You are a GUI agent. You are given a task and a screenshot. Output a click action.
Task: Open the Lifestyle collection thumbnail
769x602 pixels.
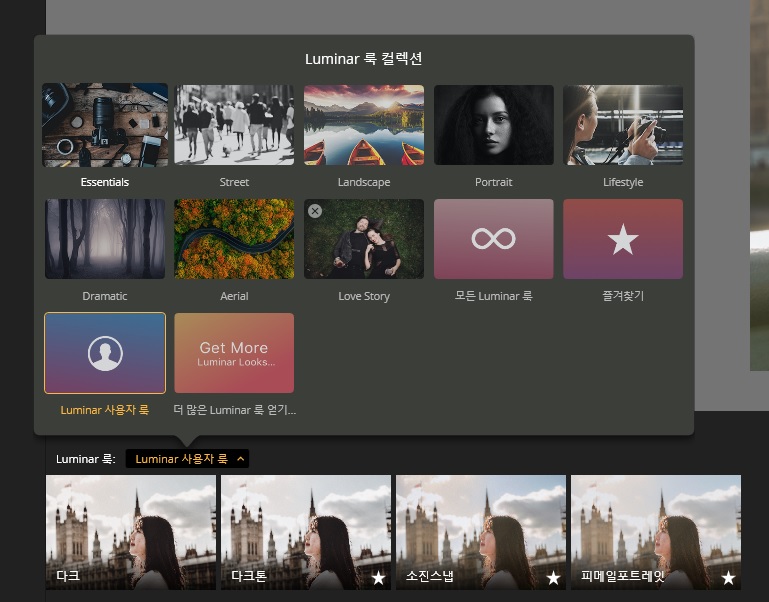(623, 125)
